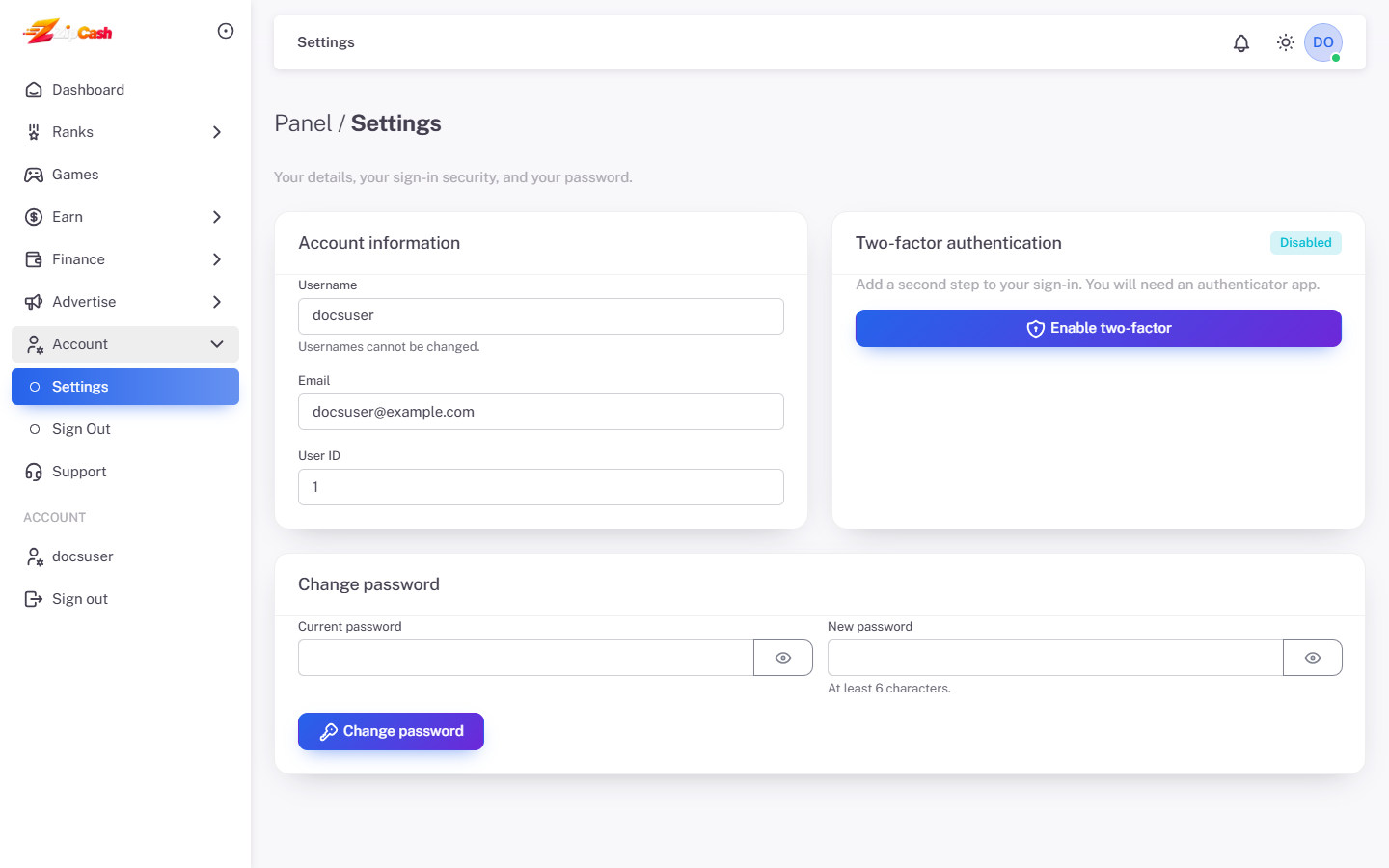1389x868 pixels.
Task: Show current password with eye icon
Action: coord(783,658)
